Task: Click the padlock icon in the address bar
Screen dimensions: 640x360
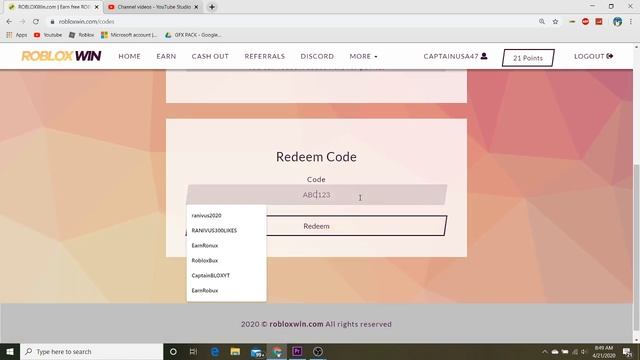Action: pyautogui.click(x=52, y=22)
